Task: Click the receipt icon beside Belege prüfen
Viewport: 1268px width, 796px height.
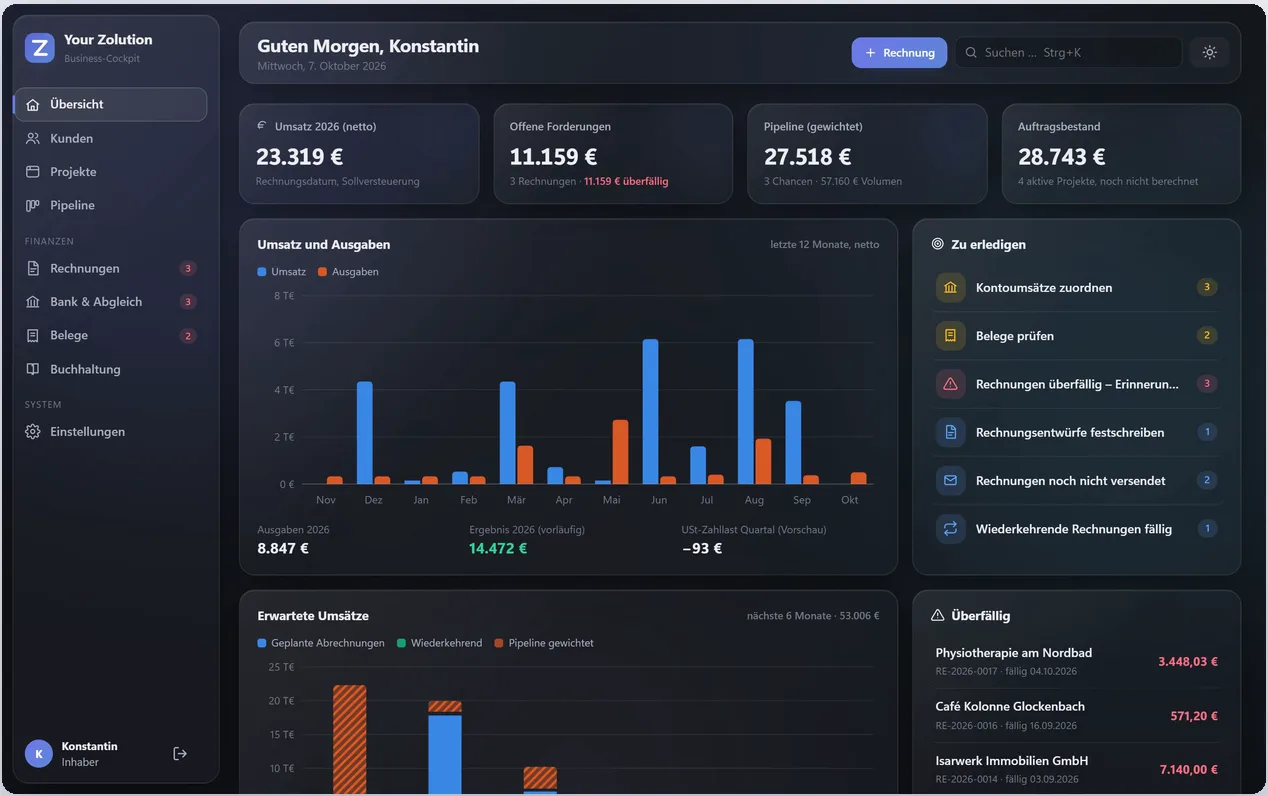Action: [x=950, y=336]
